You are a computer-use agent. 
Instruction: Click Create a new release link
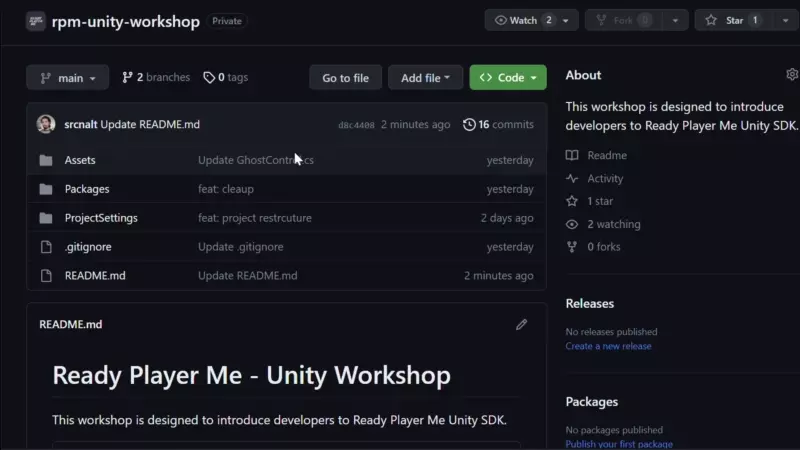(x=608, y=346)
